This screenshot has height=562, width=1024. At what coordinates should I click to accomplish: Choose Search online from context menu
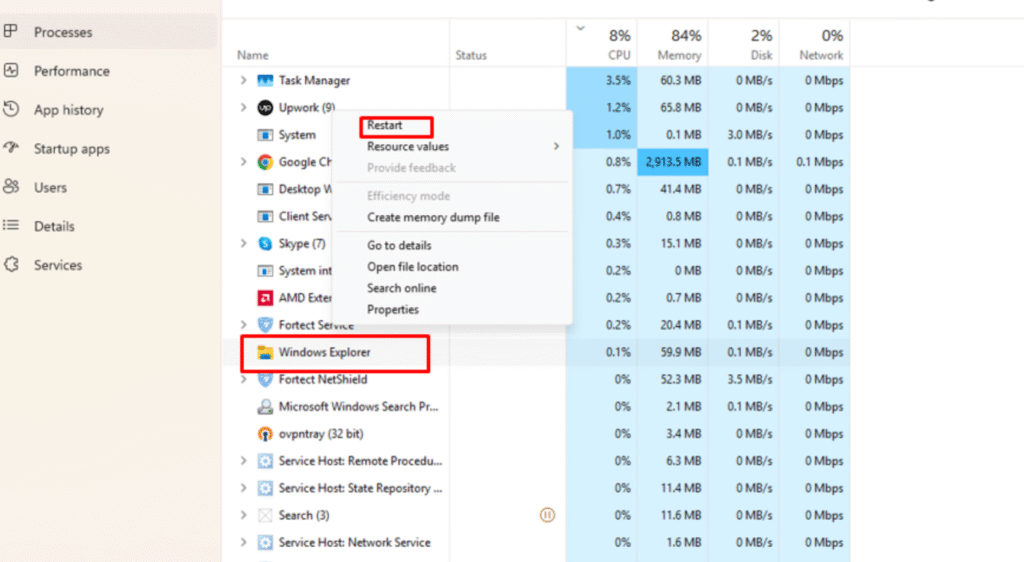click(x=402, y=288)
